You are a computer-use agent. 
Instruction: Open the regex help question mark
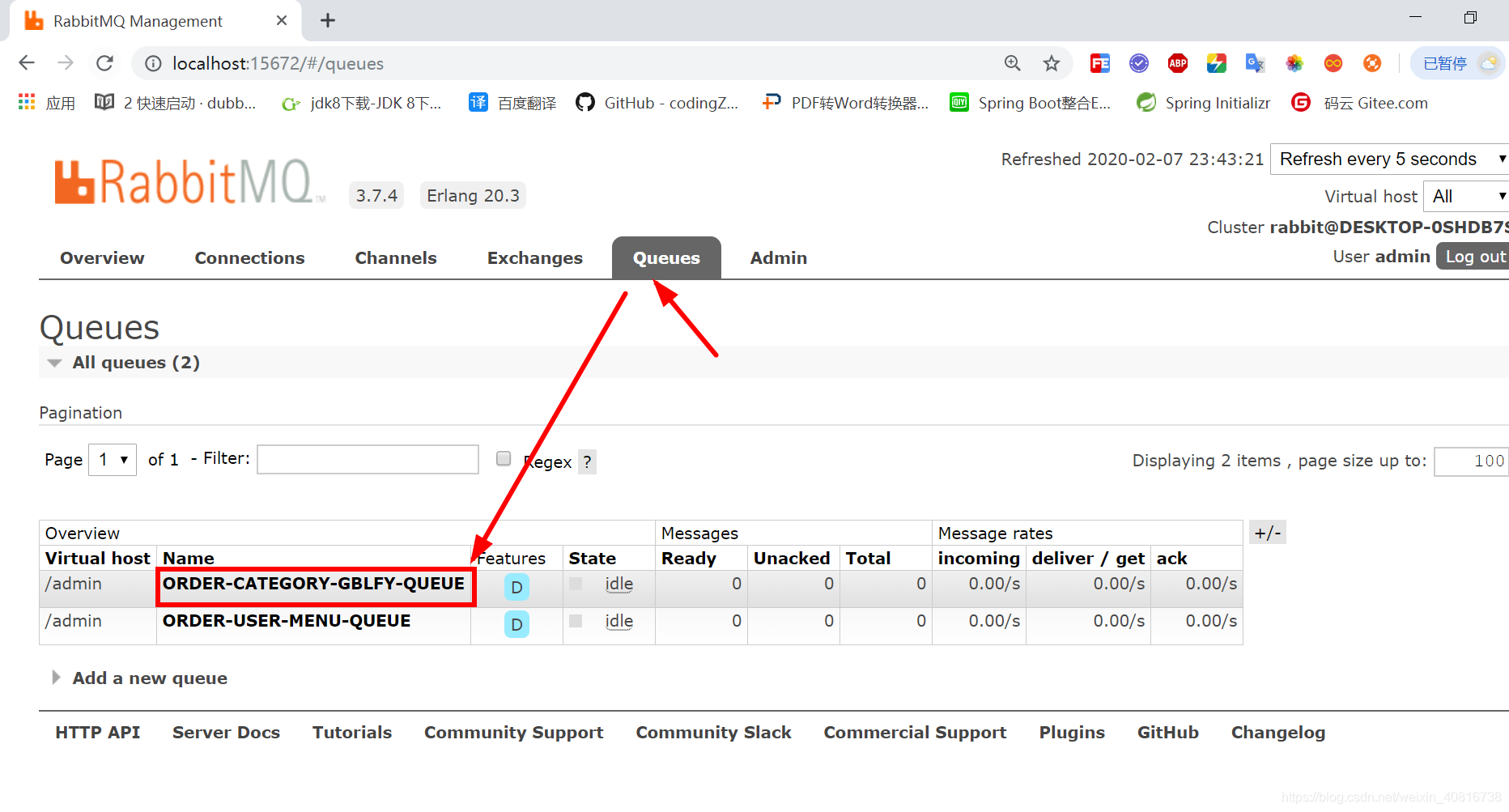[x=587, y=462]
